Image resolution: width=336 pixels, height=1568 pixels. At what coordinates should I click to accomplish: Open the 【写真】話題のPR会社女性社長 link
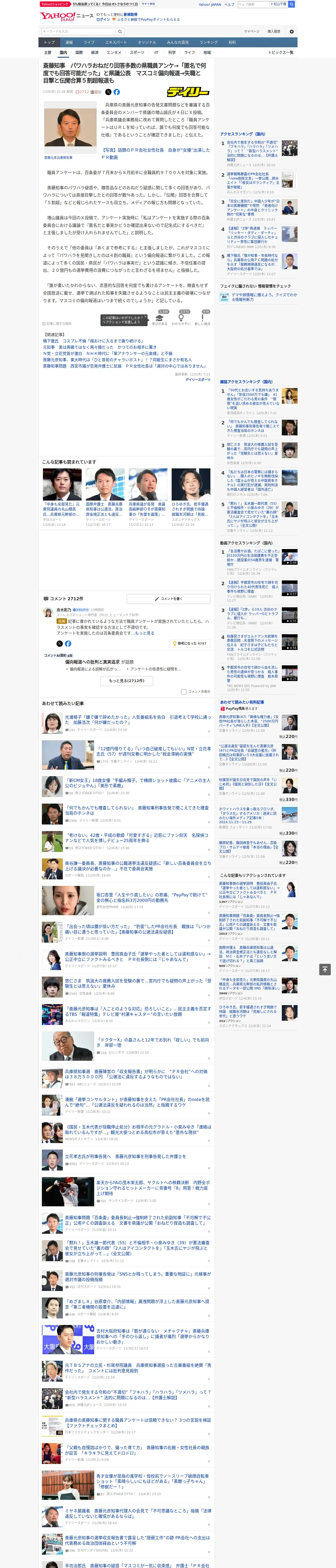pos(155,153)
